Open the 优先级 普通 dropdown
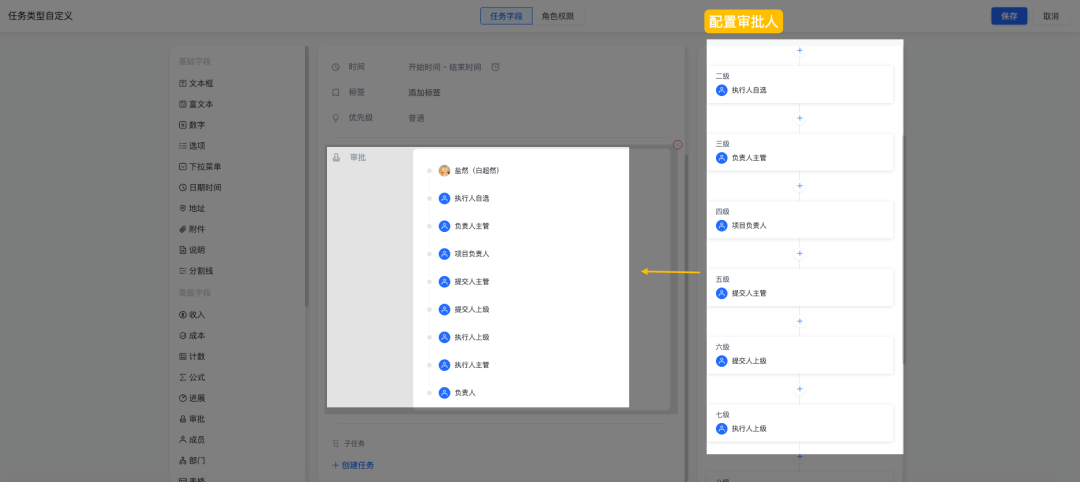 coord(416,118)
